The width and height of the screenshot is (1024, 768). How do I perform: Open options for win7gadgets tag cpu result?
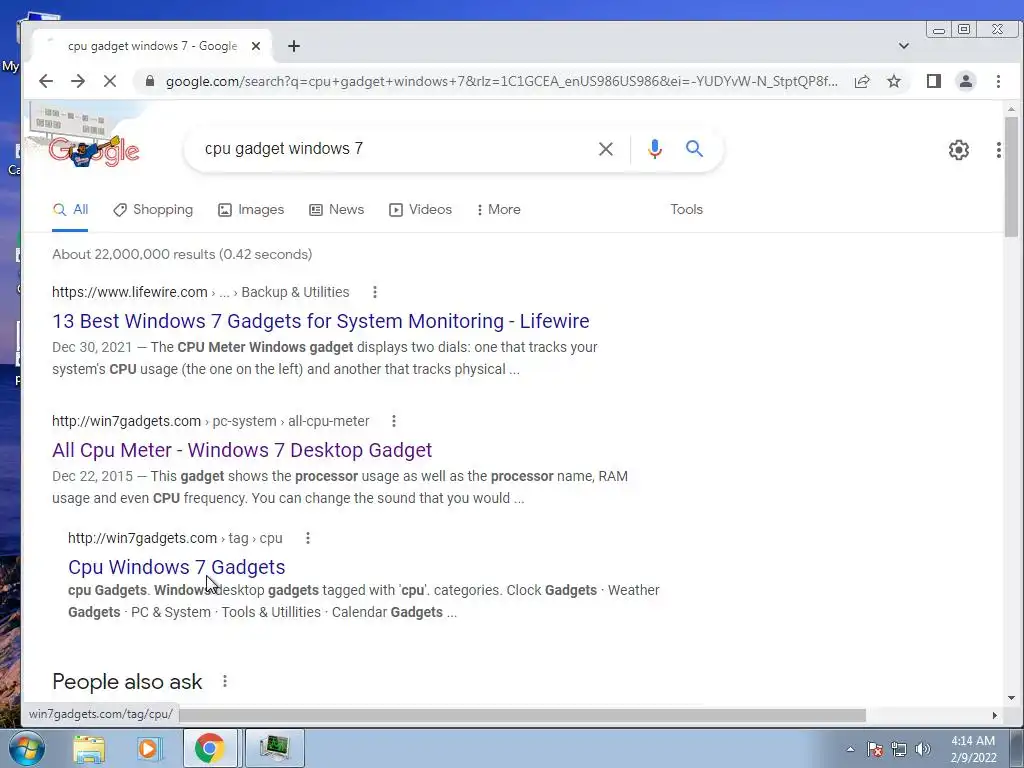(x=308, y=538)
